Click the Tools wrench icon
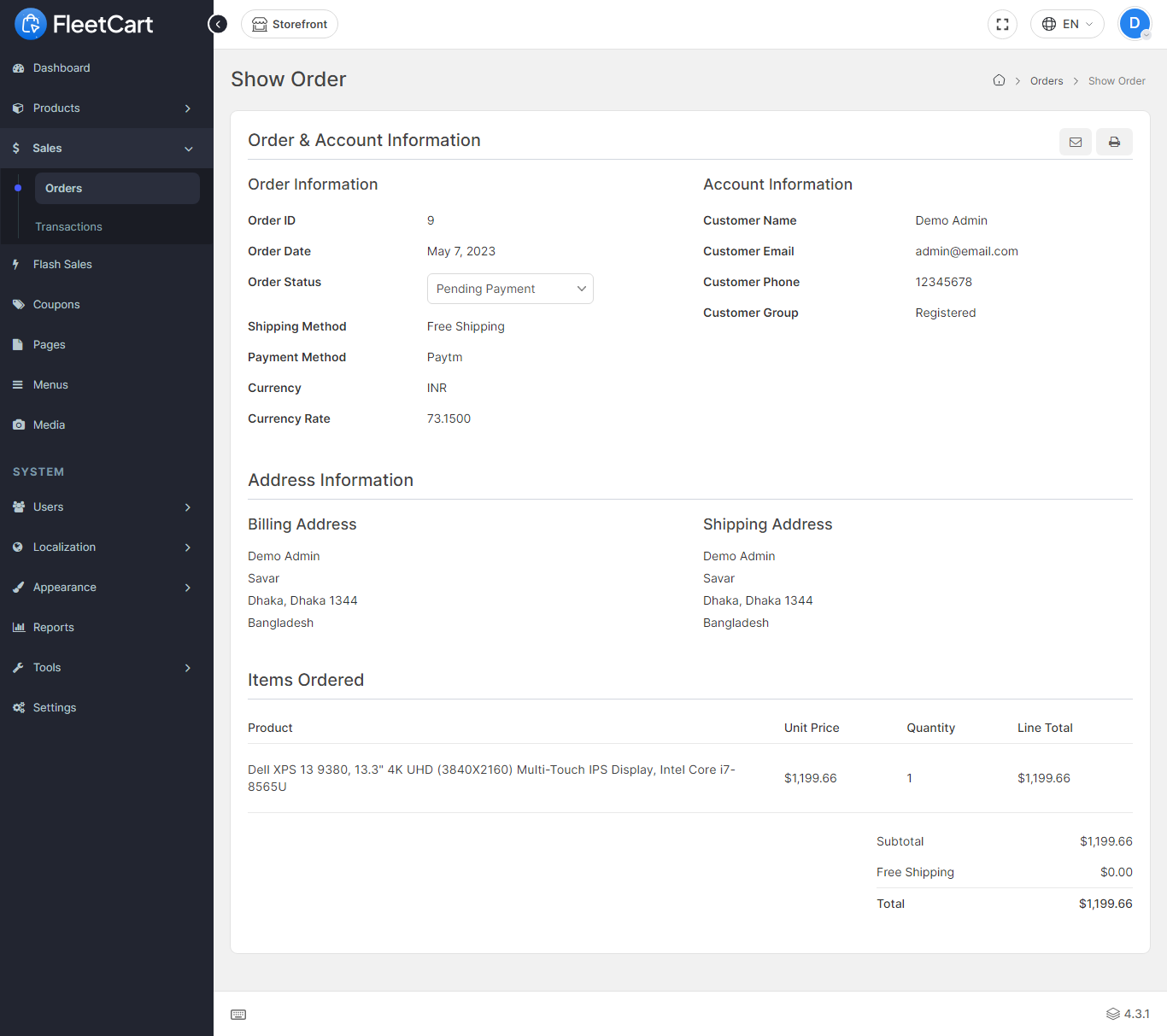 tap(18, 668)
